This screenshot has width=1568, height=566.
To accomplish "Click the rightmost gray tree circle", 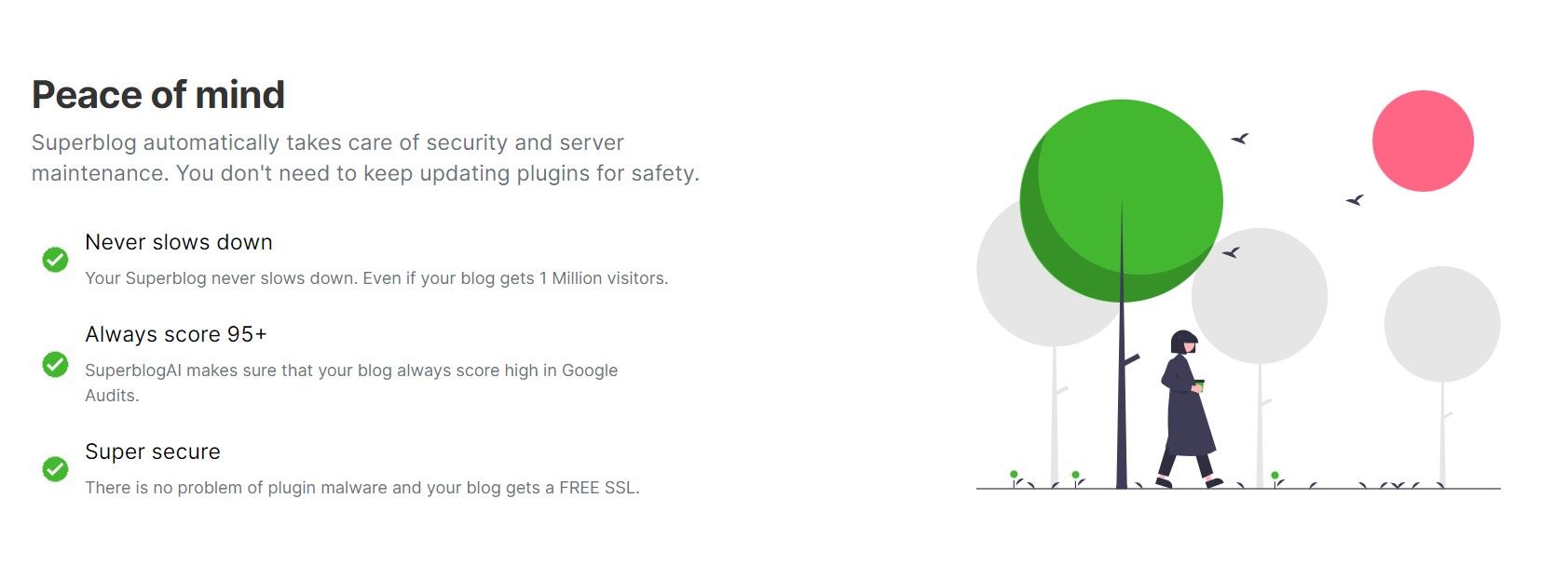I will (1441, 324).
